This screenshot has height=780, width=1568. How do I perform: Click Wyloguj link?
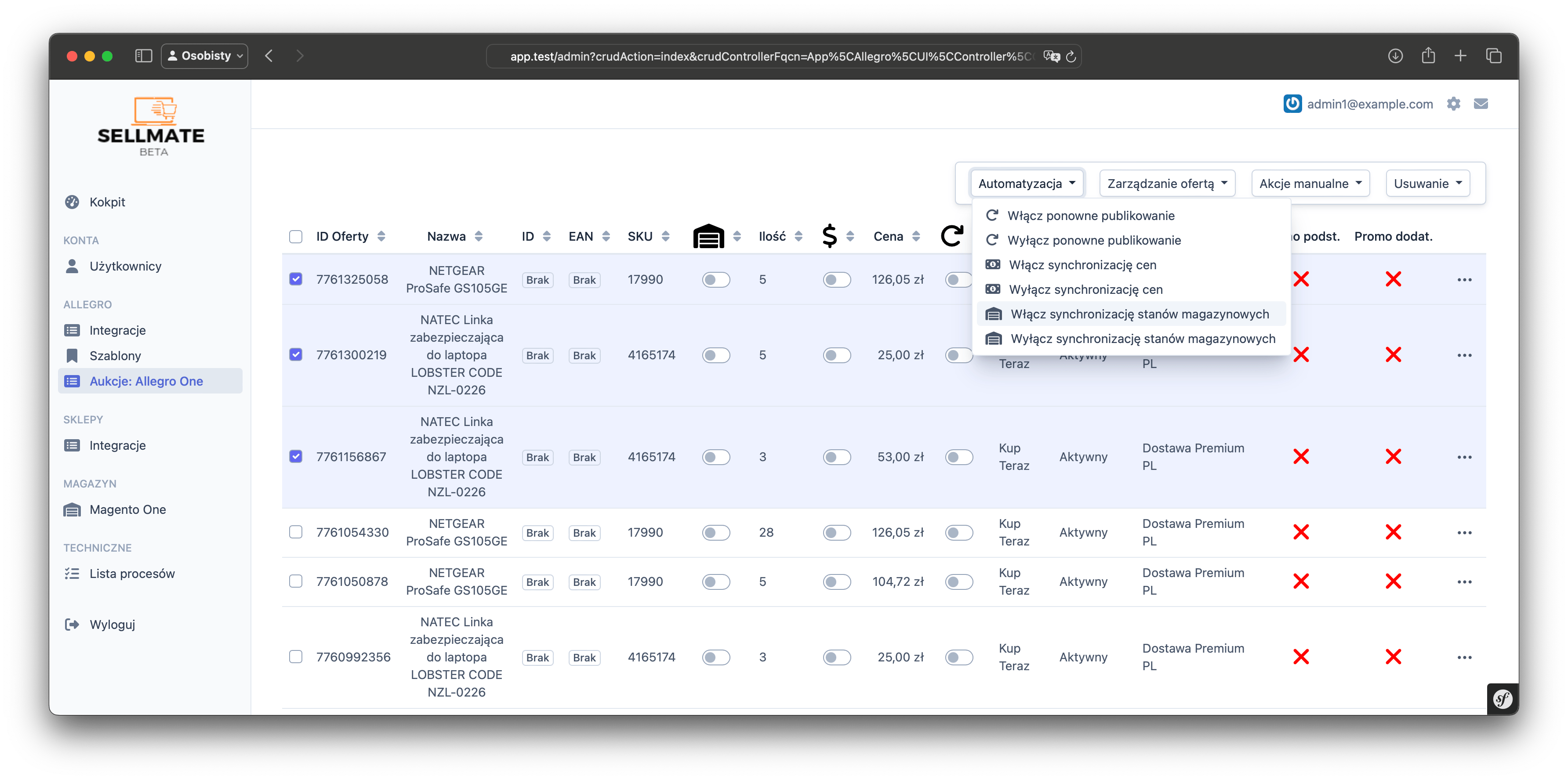click(x=112, y=625)
